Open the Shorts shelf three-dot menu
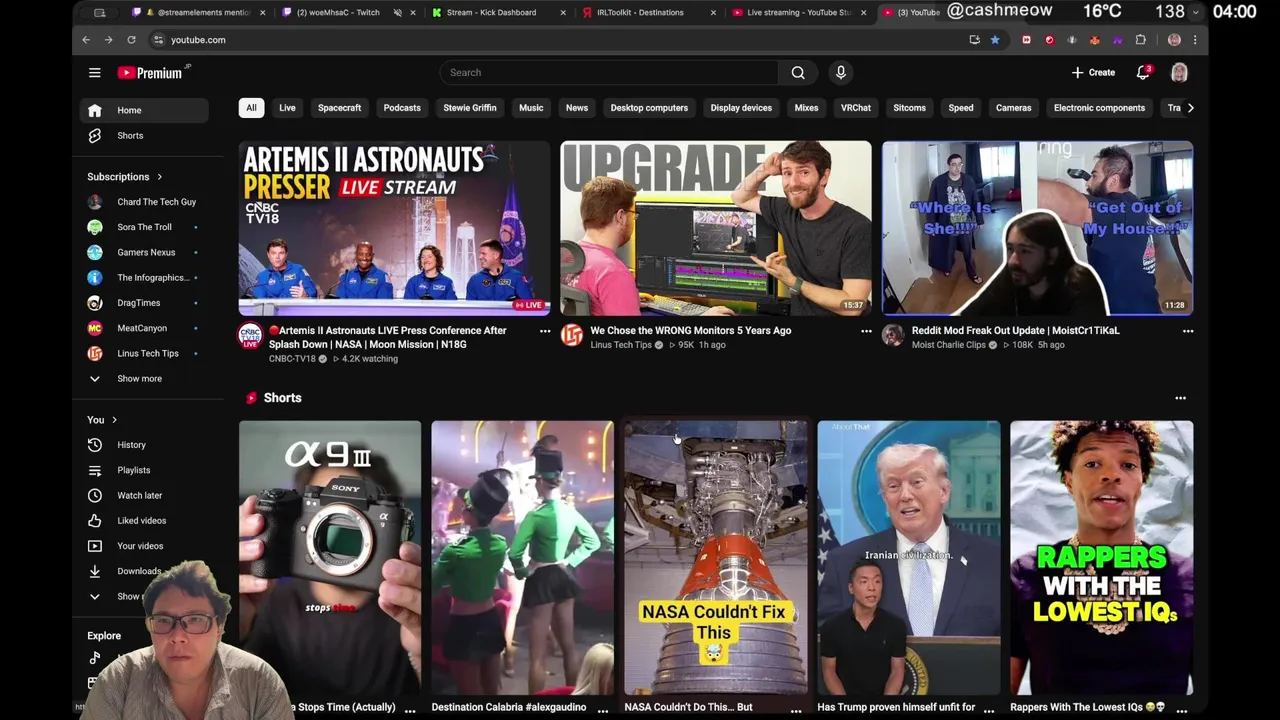Screen dimensions: 1280x720 click(1180, 398)
